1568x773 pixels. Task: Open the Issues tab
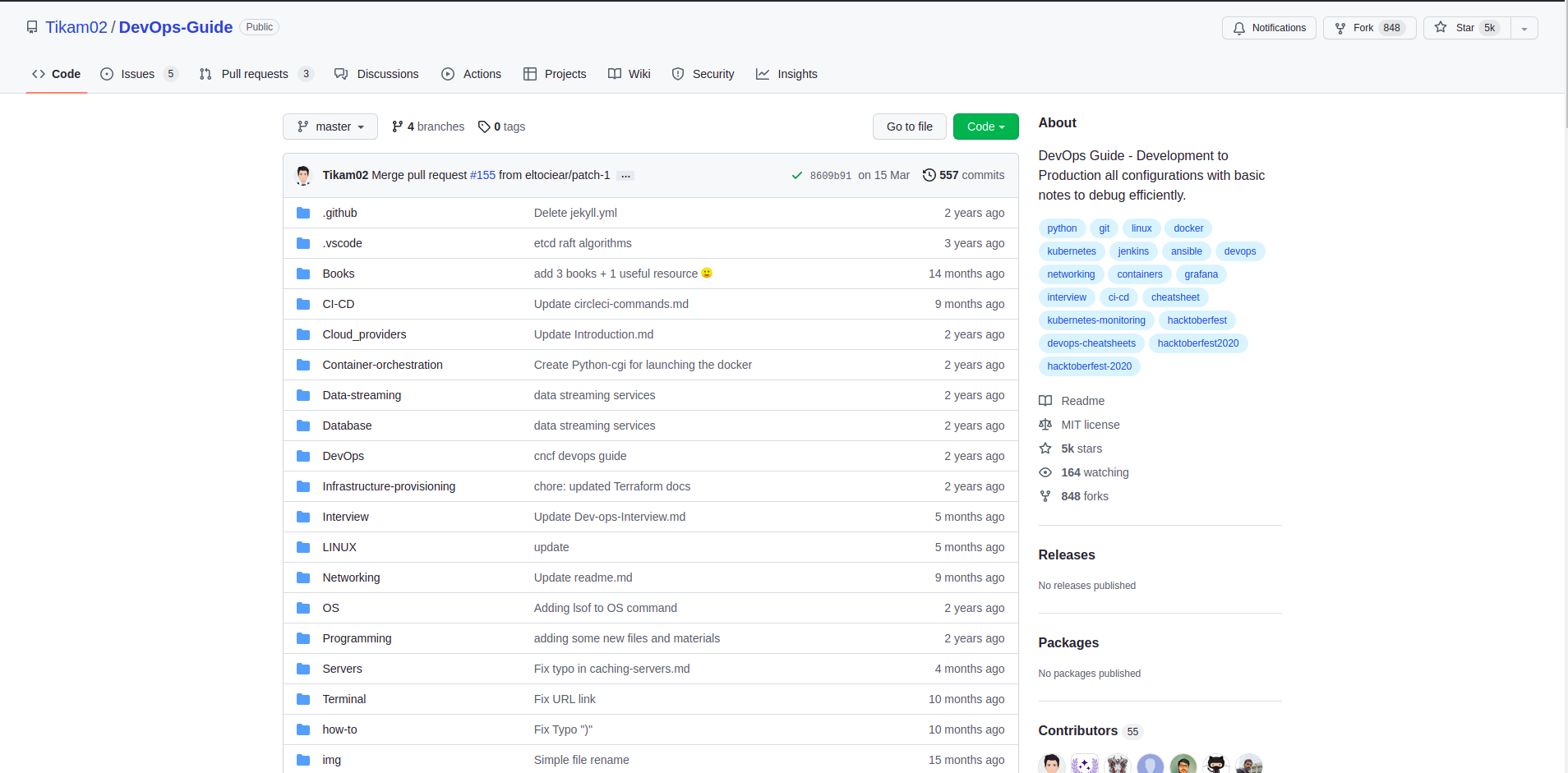pos(139,74)
